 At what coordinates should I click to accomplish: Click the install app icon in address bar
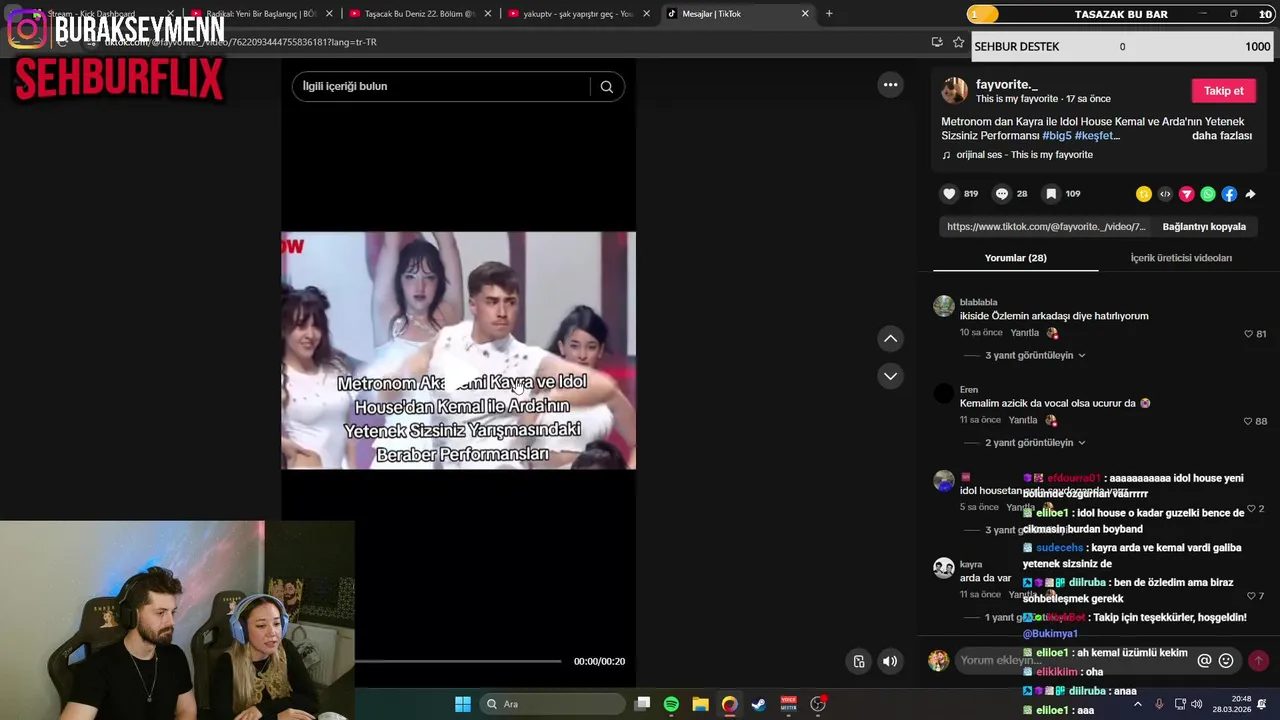937,42
